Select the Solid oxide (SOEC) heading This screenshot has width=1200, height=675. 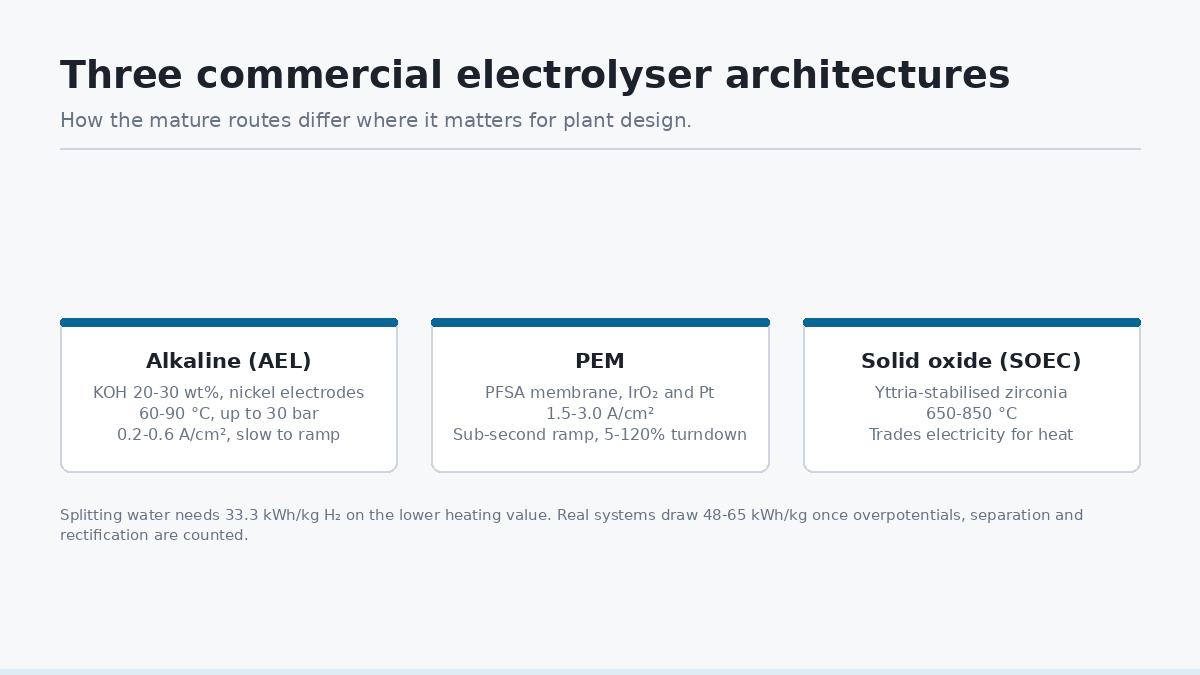click(971, 361)
